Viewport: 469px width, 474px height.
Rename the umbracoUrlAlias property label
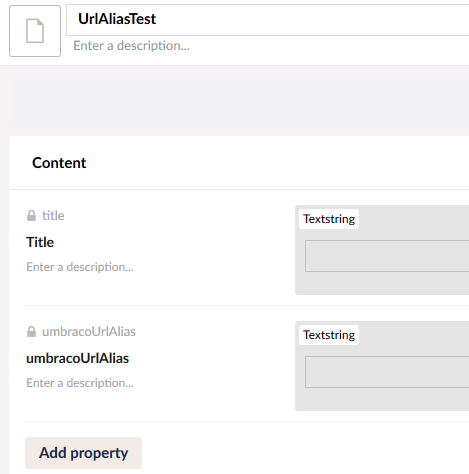coord(78,358)
